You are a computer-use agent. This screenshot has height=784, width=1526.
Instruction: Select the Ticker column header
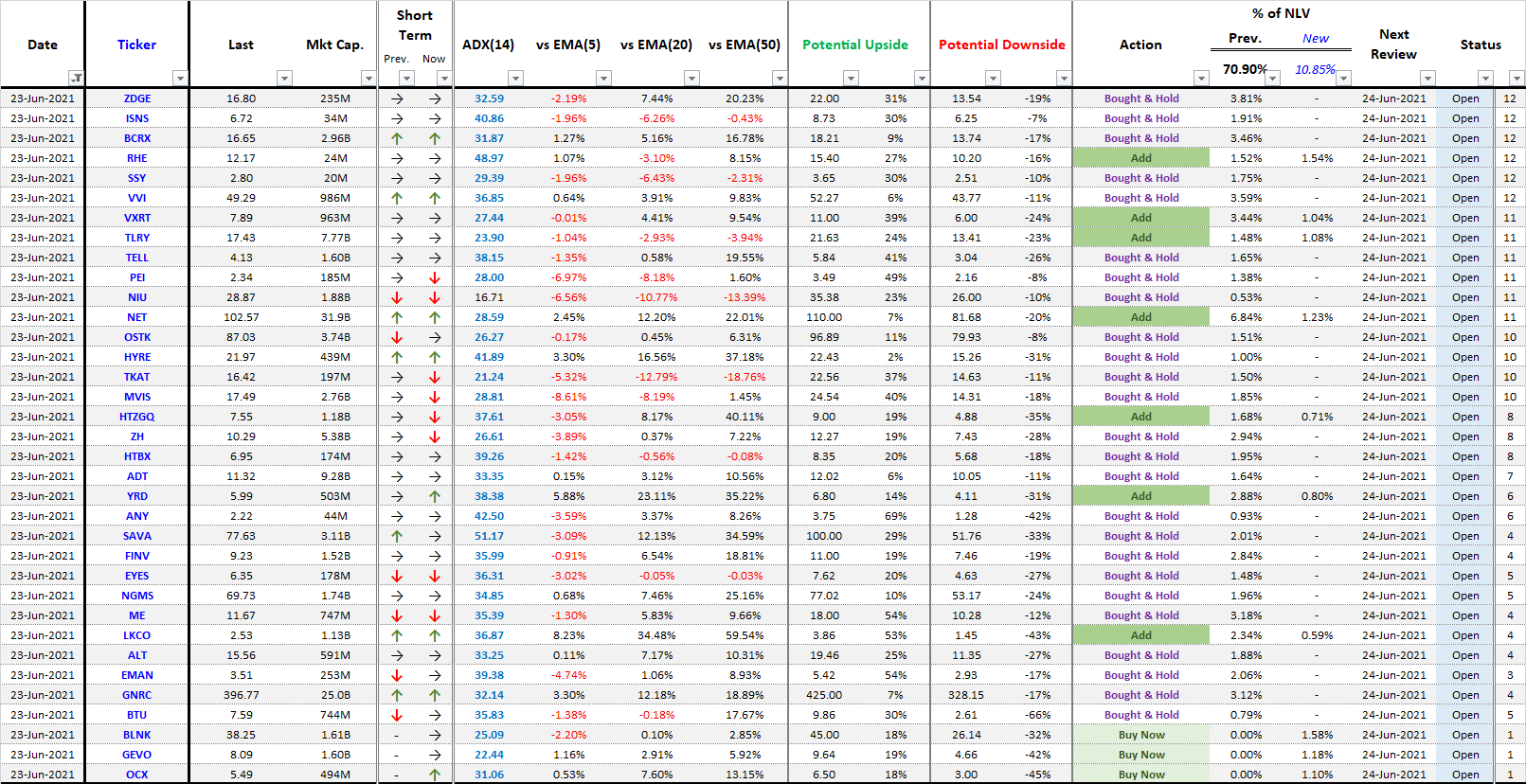[x=137, y=45]
